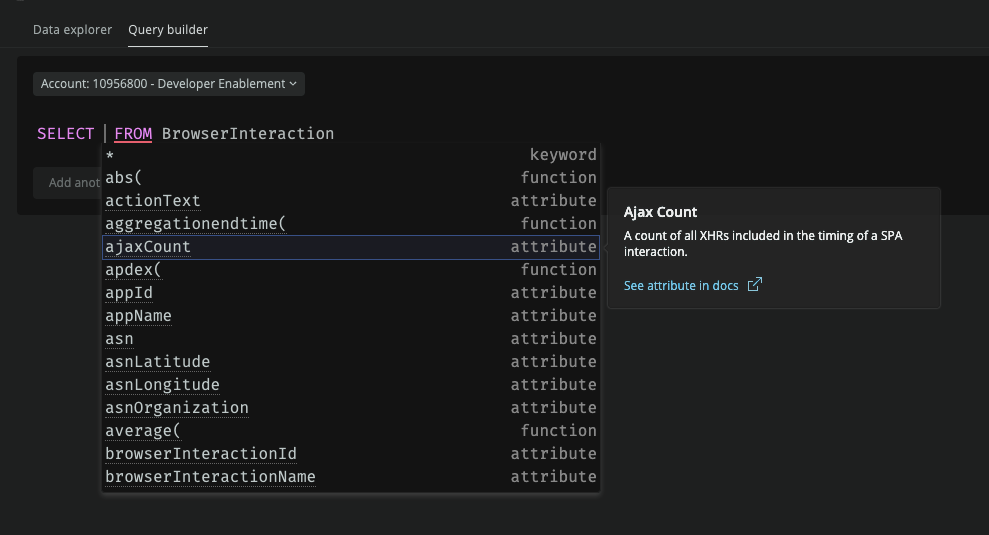This screenshot has height=535, width=989.
Task: Choose the browserInteractionId attribute suggestion
Action: point(351,454)
